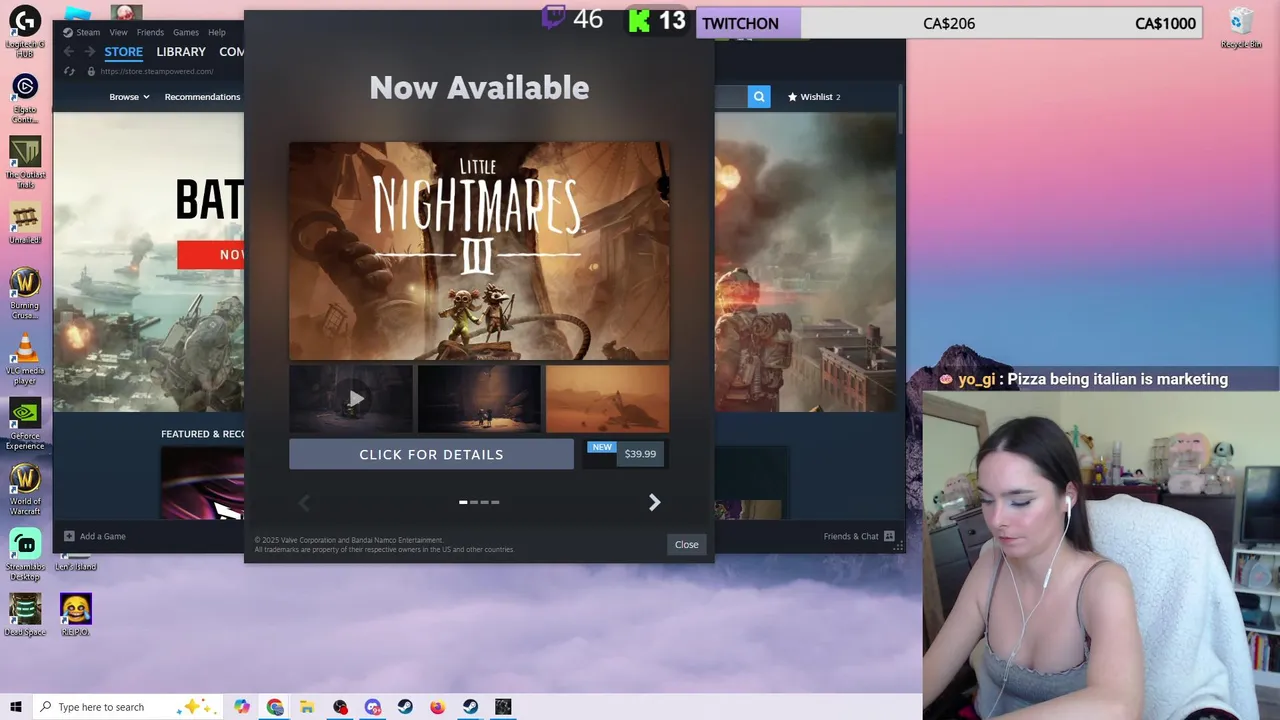Click the Steam taskbar icon beside Discord
The width and height of the screenshot is (1280, 720).
[405, 707]
